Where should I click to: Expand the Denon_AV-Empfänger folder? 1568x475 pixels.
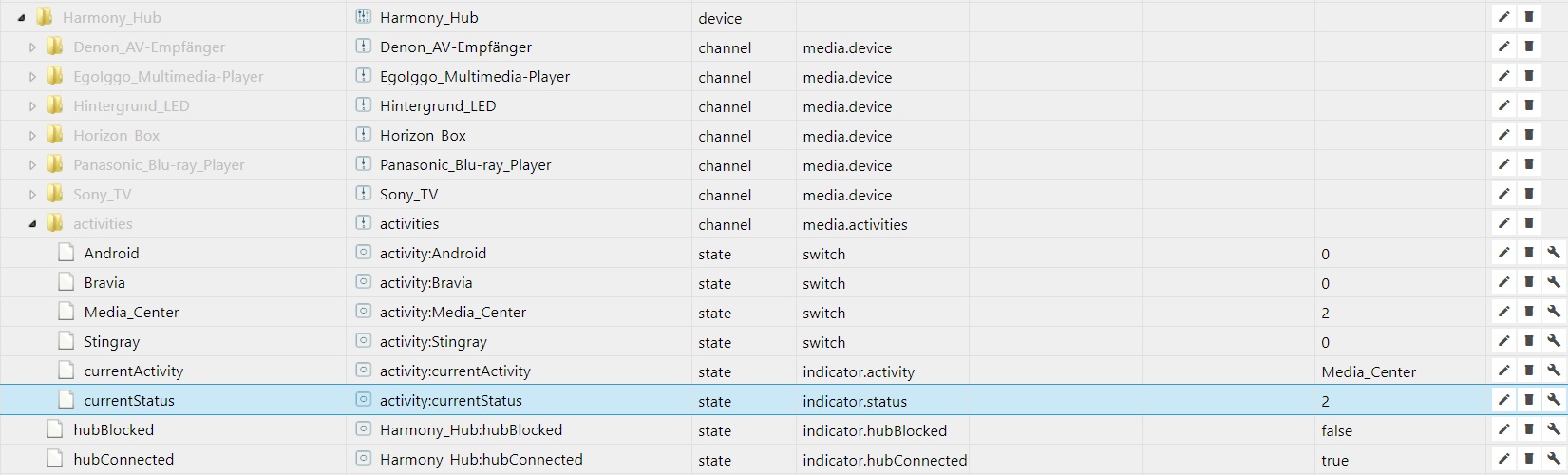(32, 47)
